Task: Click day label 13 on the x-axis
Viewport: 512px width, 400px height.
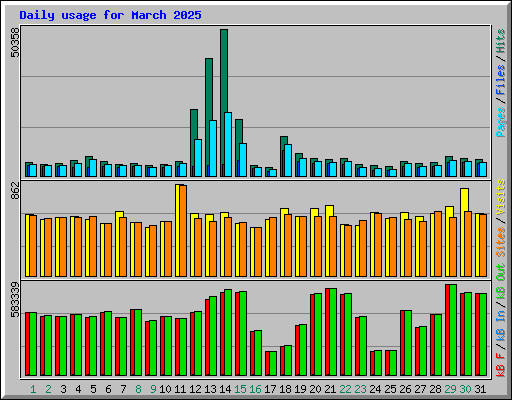Action: pyautogui.click(x=210, y=389)
